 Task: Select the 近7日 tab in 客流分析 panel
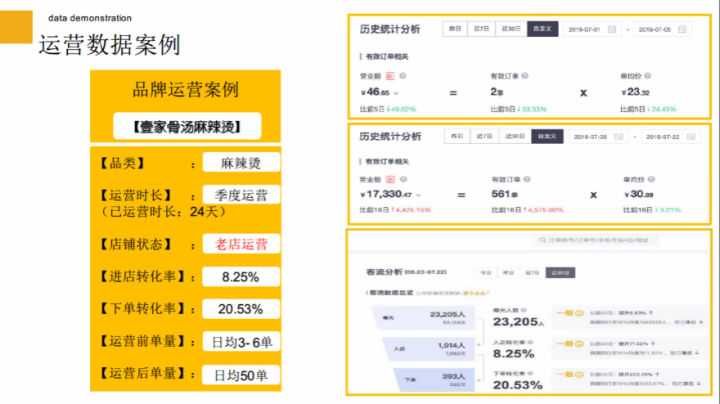point(532,273)
